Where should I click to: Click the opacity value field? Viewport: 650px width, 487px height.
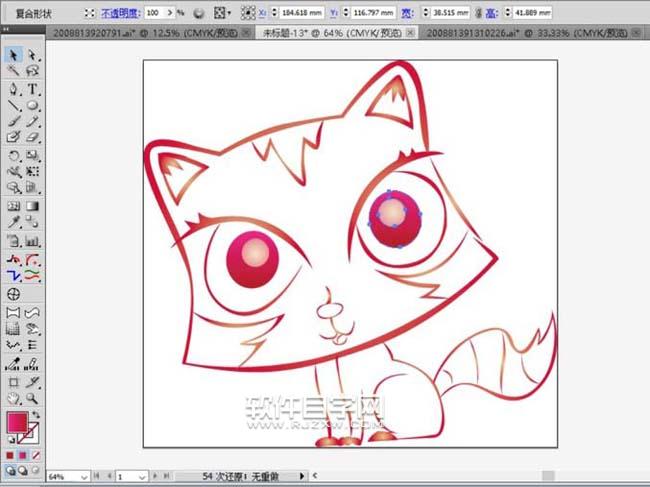[x=155, y=13]
